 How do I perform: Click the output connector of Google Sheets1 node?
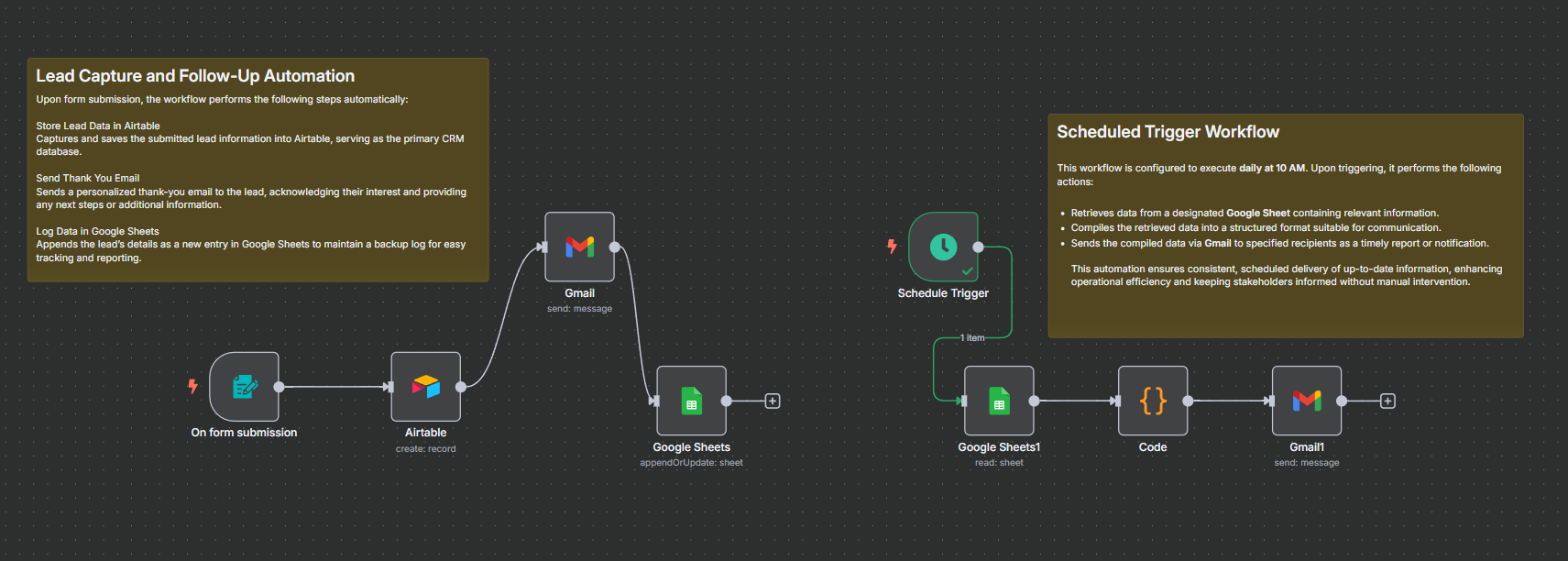click(x=1034, y=401)
